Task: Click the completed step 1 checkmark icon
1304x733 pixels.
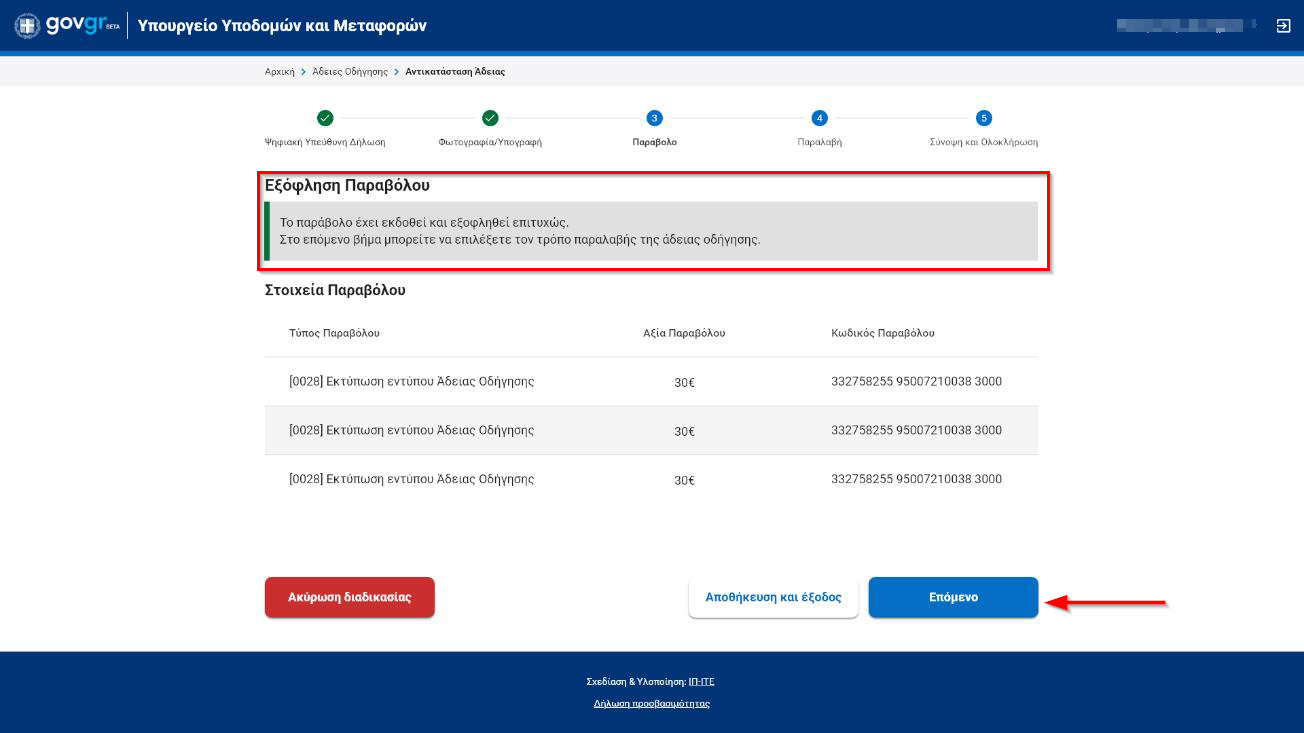Action: coord(325,118)
